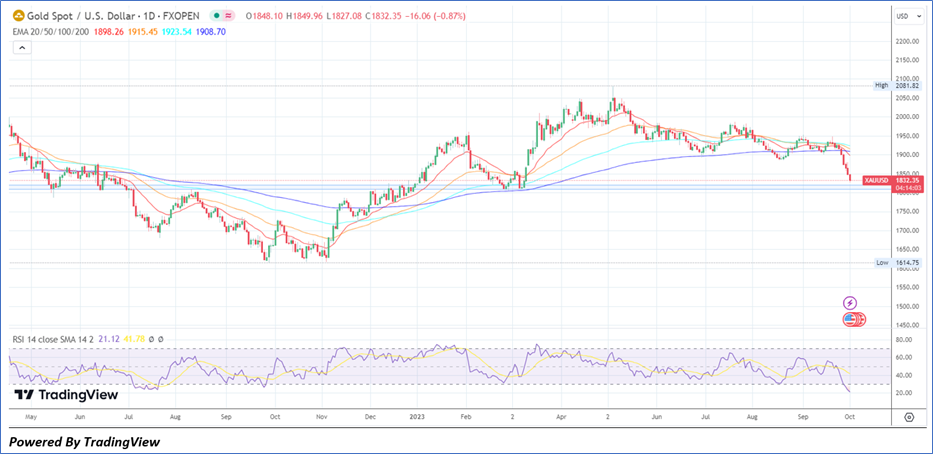Click the Low 1614.75 price label
The height and width of the screenshot is (454, 933).
898,262
